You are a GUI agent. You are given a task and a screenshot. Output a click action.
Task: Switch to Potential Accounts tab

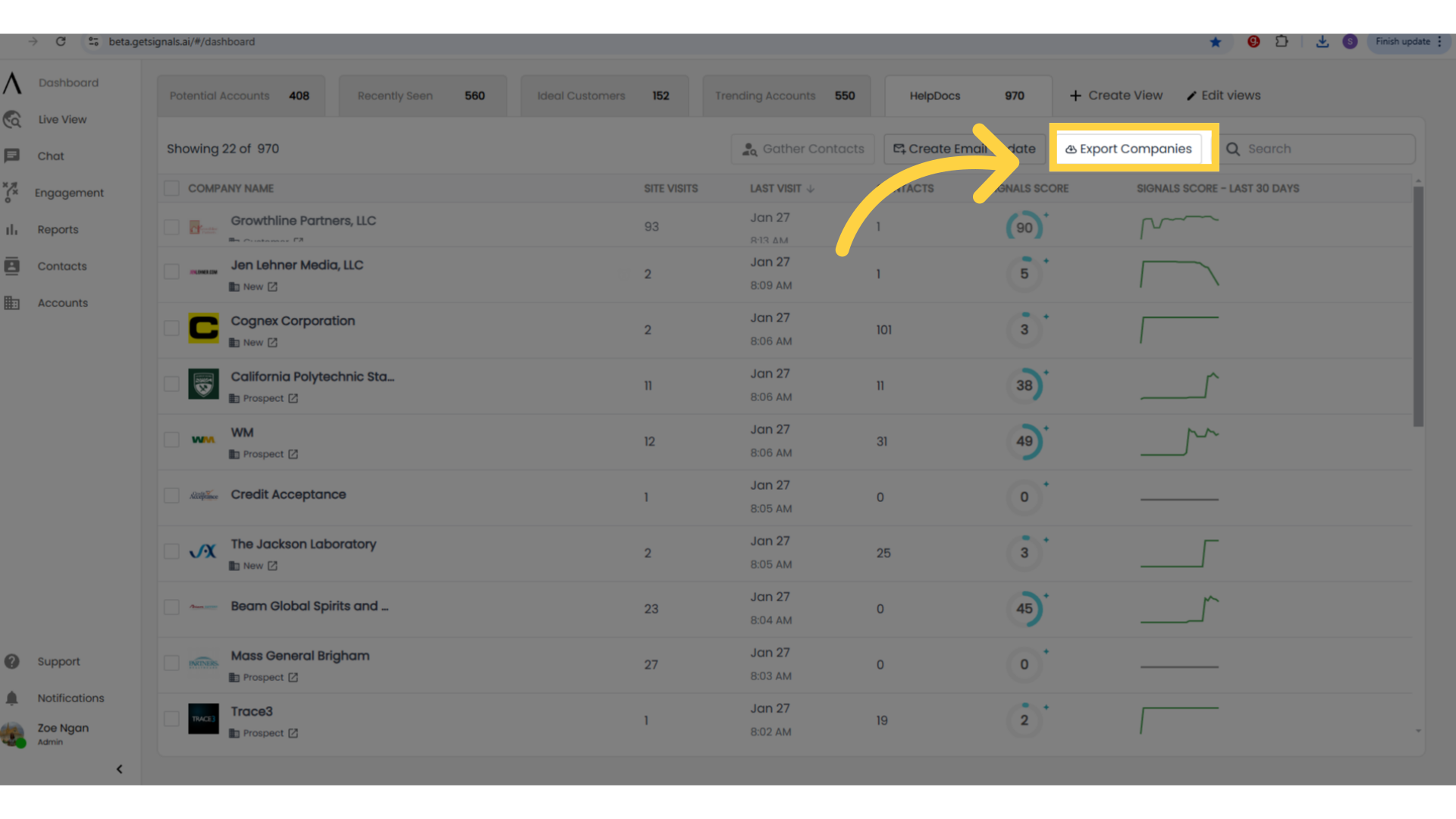[x=241, y=96]
